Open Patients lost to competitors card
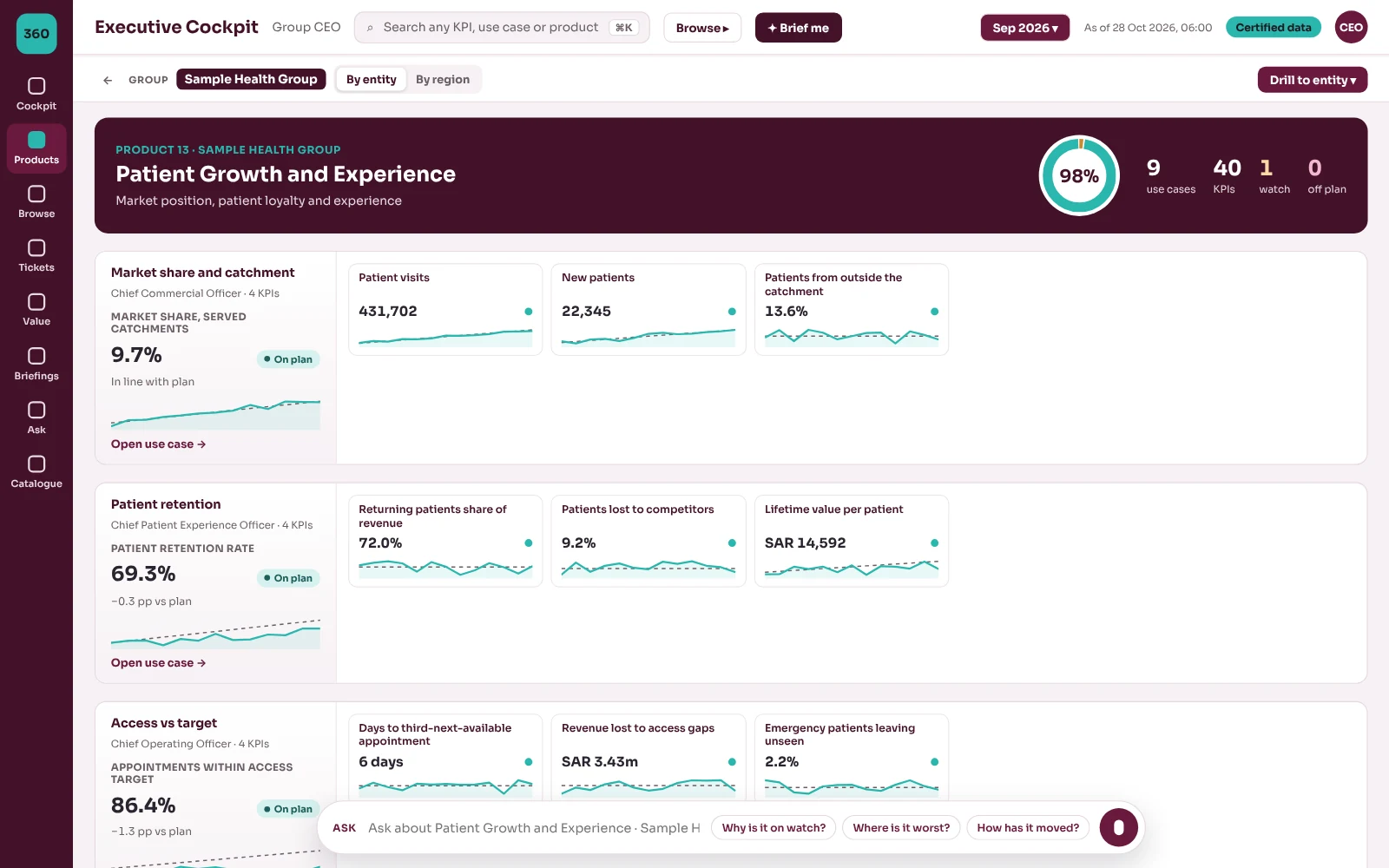Image resolution: width=1389 pixels, height=868 pixels. (648, 542)
